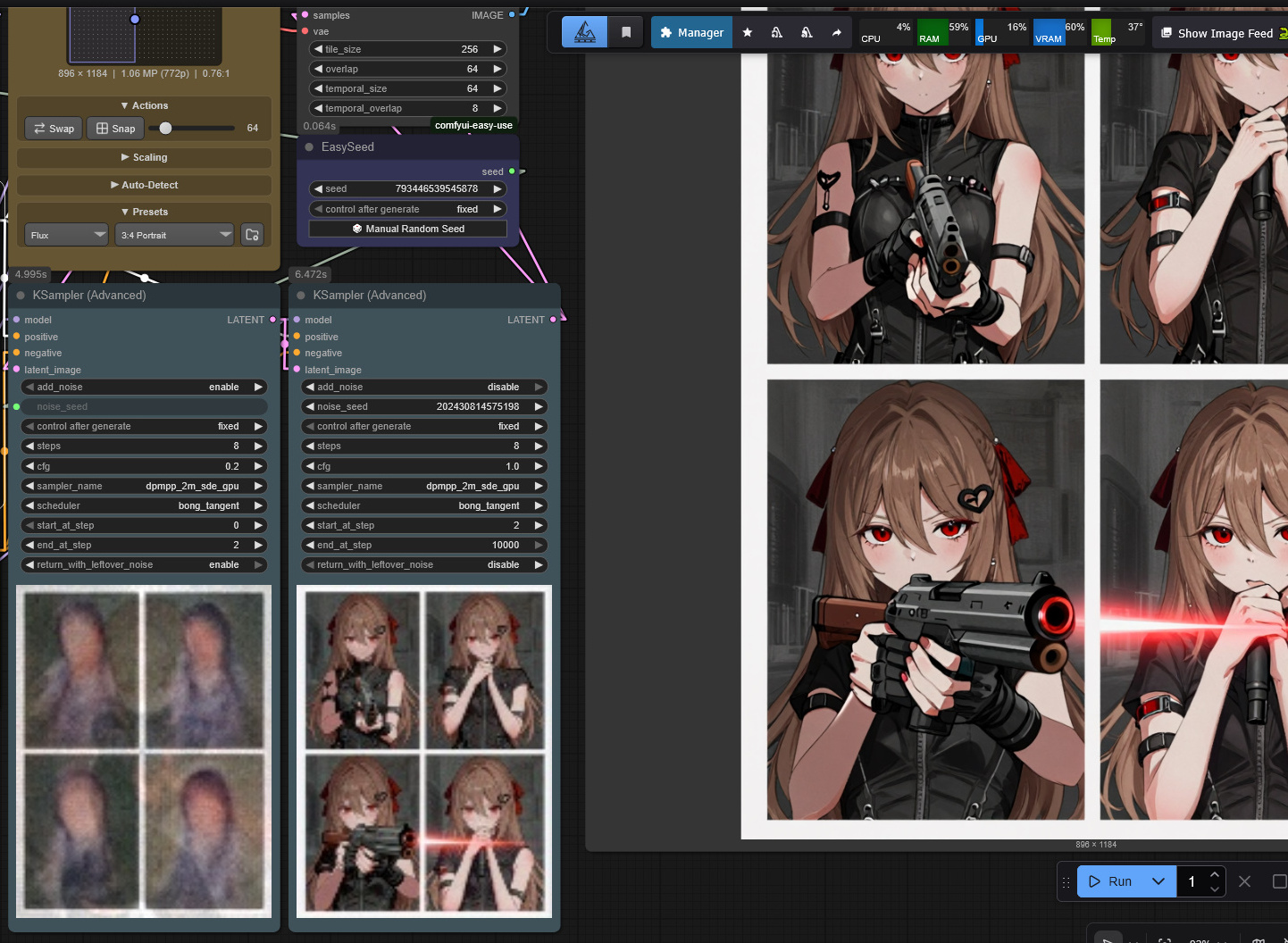Open the blurry preview in KSampler with cfg 0.2
This screenshot has height=943, width=1288.
[144, 752]
